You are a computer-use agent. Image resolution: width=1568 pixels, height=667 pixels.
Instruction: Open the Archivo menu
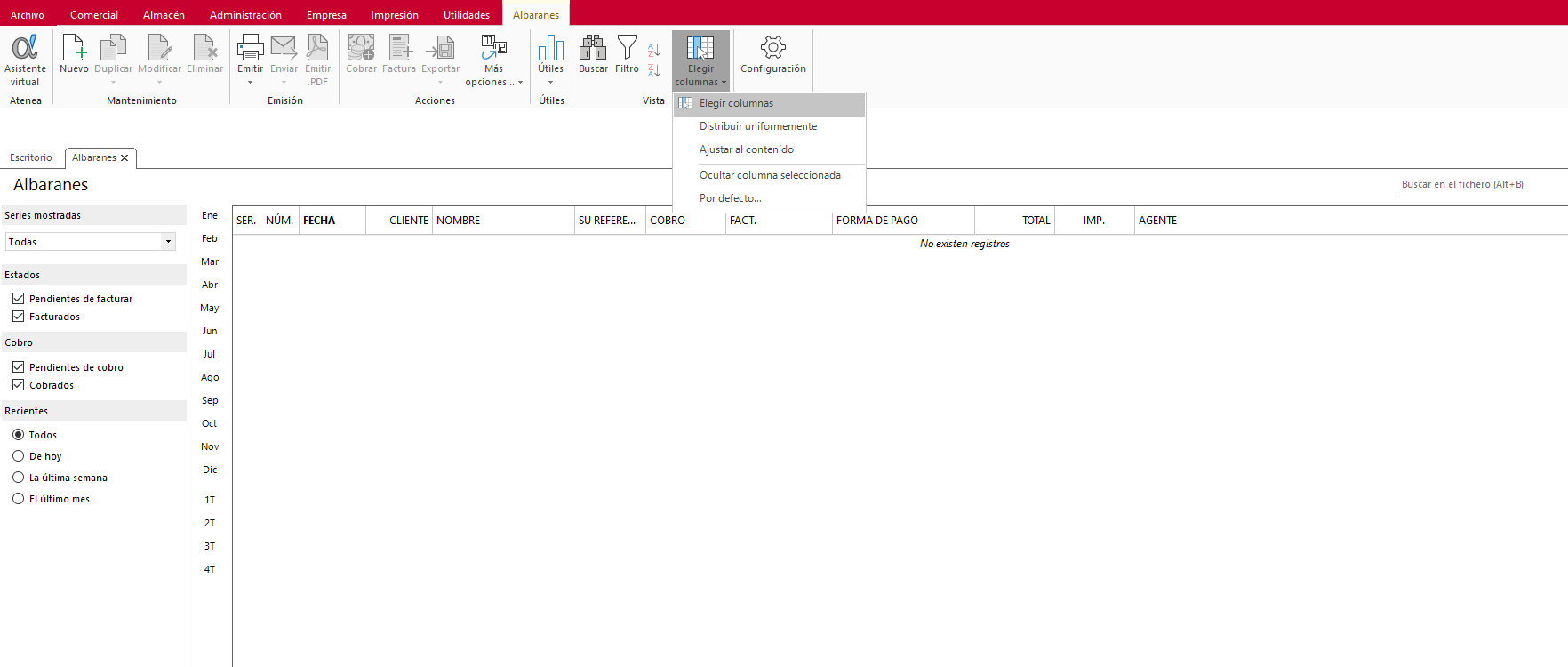pyautogui.click(x=28, y=14)
